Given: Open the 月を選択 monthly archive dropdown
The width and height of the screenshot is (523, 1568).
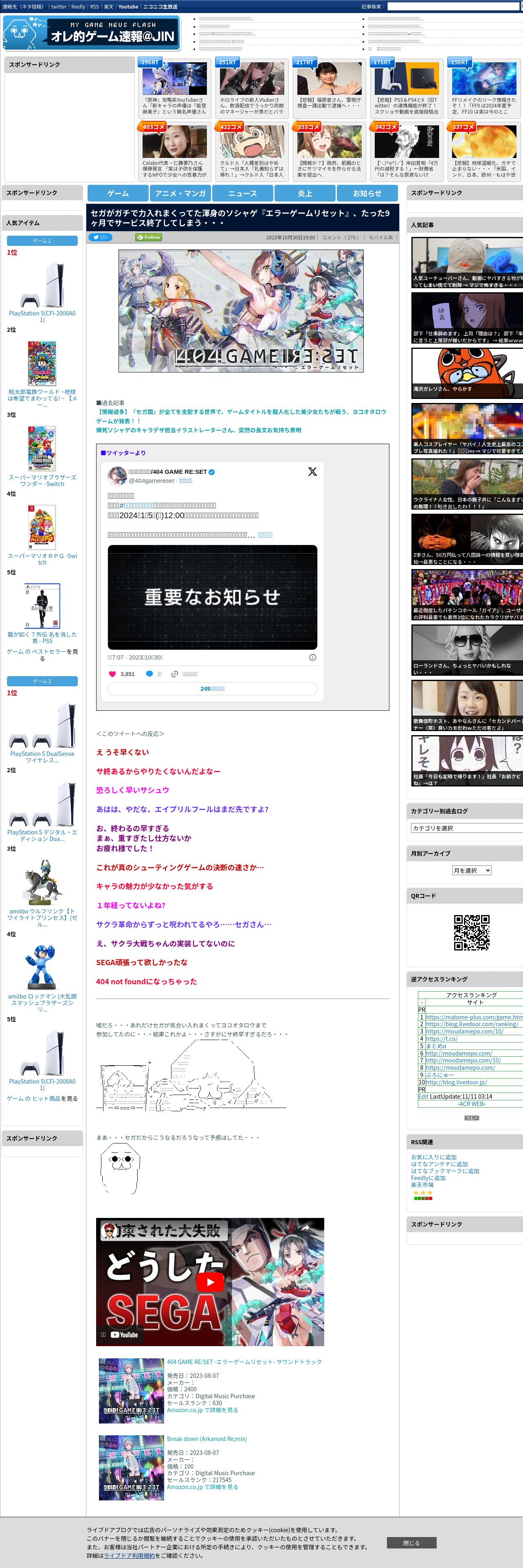Looking at the screenshot, I should [471, 870].
